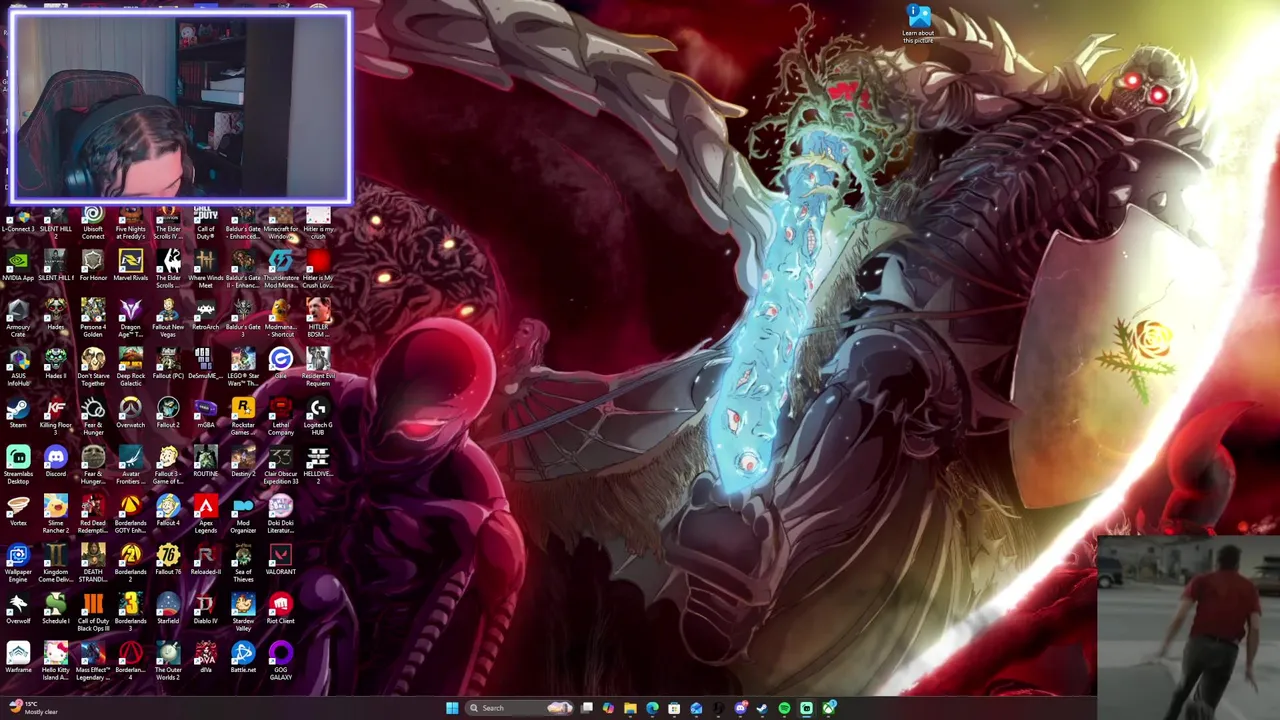
Task: Click the taskbar Search box
Action: point(519,708)
